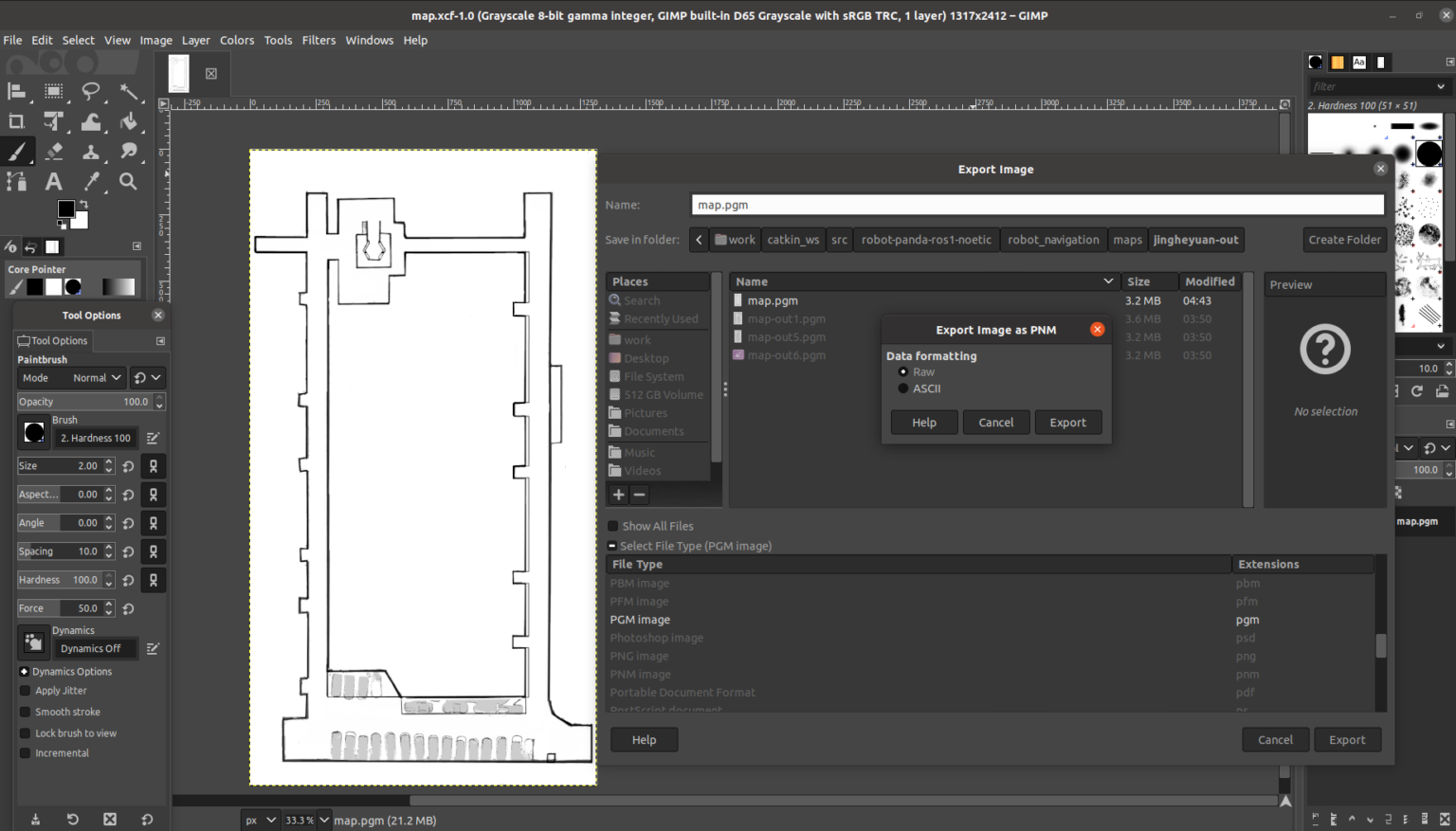1456x831 pixels.
Task: Click the Name field containing map.pgm
Action: coord(1037,205)
